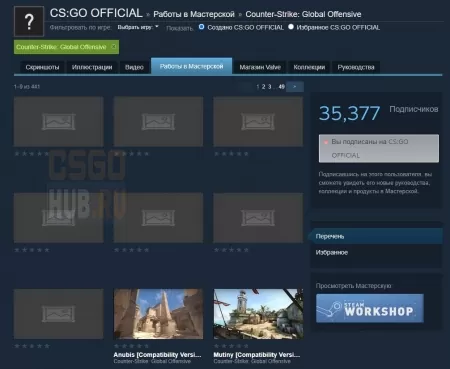This screenshot has height=369, width=450.
Task: Open the placeholder thumbnail beside Anubis
Action: click(x=59, y=314)
